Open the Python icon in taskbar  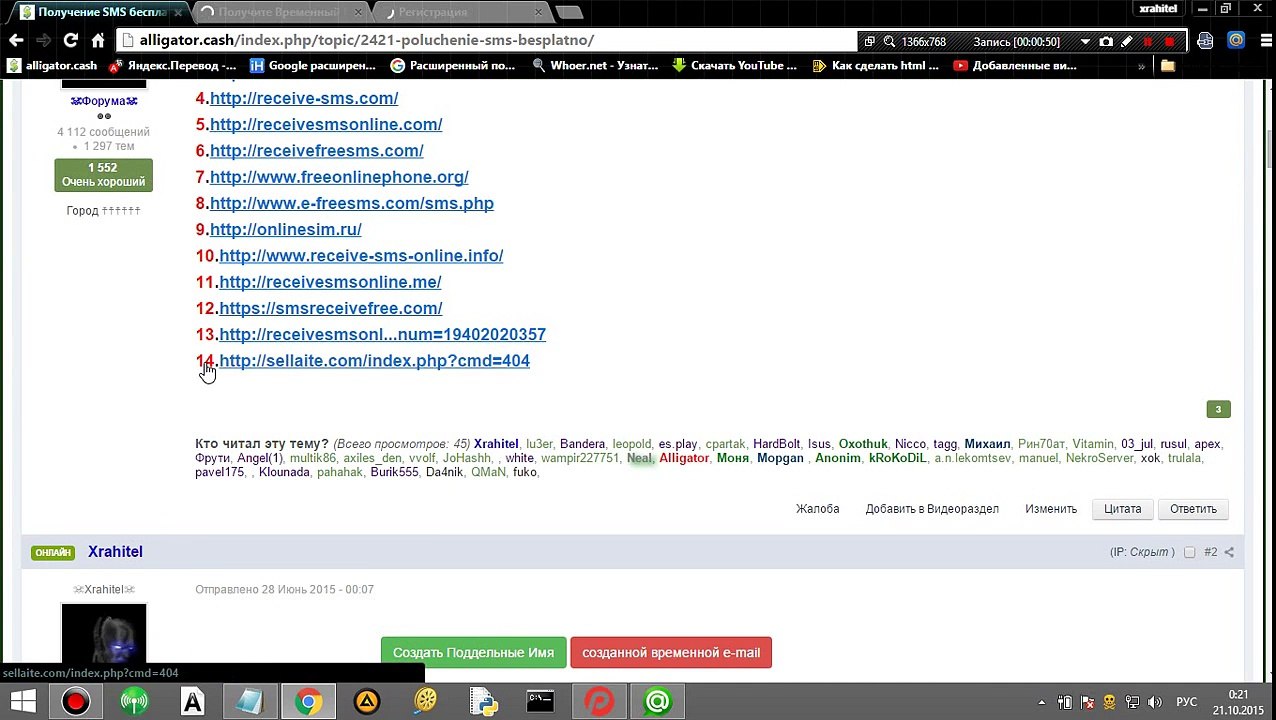483,702
